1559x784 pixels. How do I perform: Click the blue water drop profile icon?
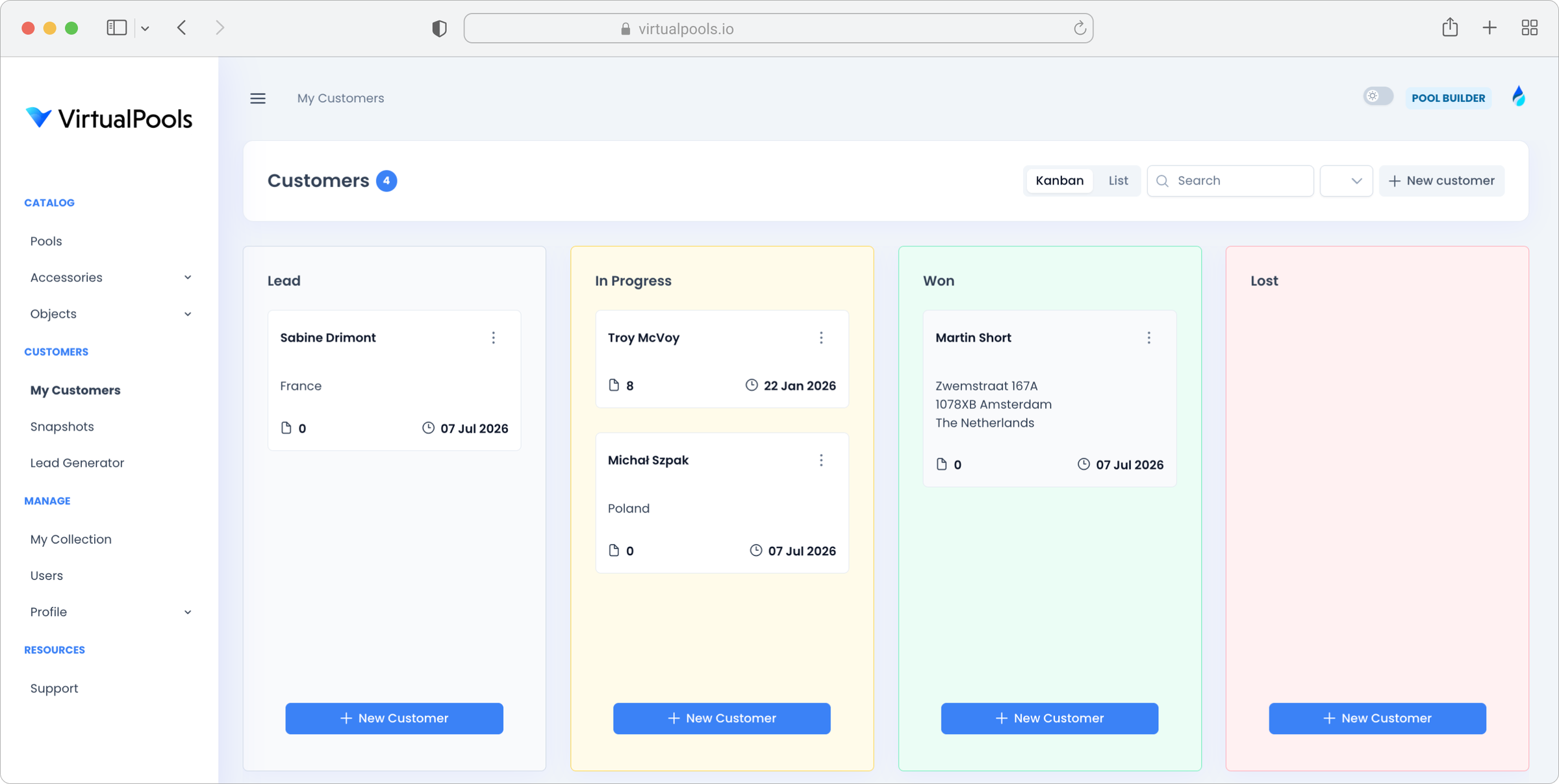(1518, 97)
